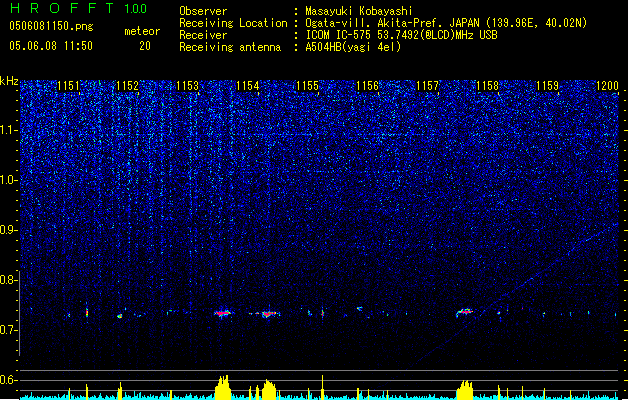Click the 1154 time marker

point(248,85)
